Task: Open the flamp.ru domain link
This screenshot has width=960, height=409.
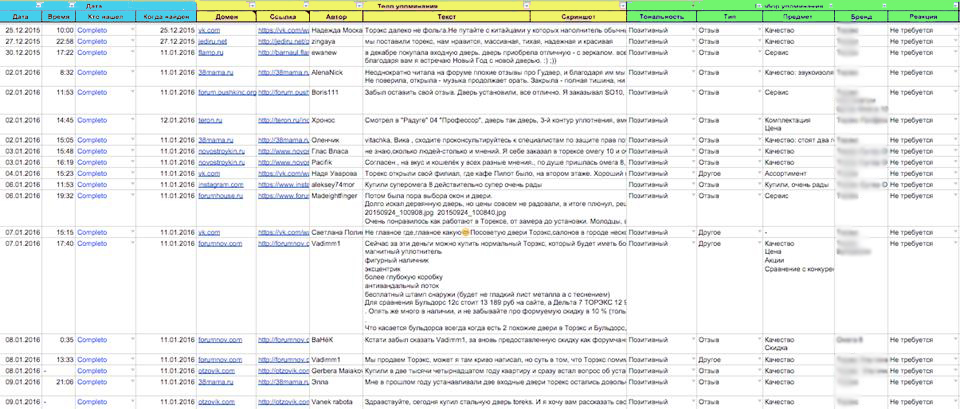Action: [x=211, y=53]
